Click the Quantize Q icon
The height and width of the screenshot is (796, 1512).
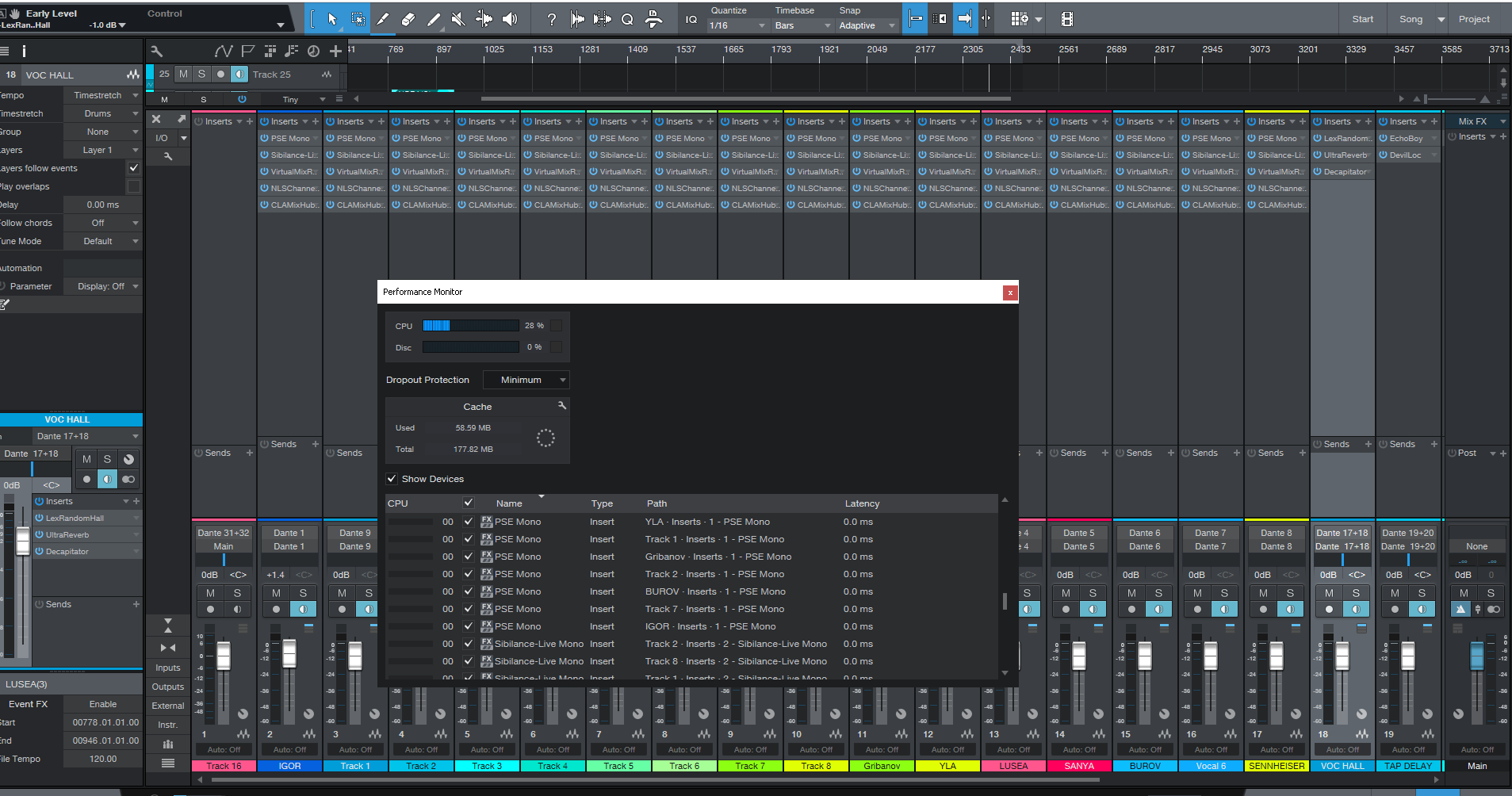[x=627, y=19]
